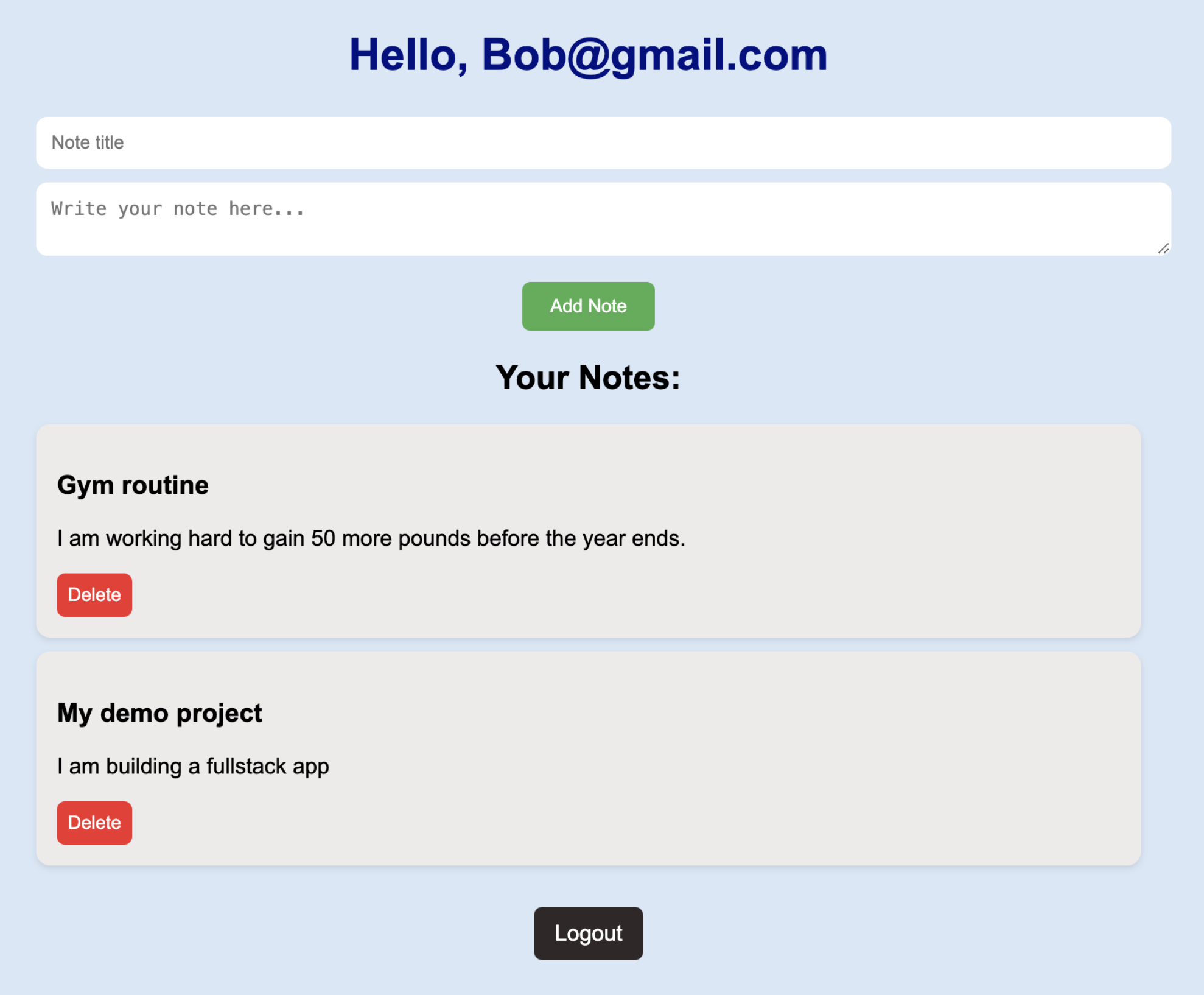The image size is (1204, 995).
Task: Select the 'My demo project' note title
Action: (x=159, y=713)
